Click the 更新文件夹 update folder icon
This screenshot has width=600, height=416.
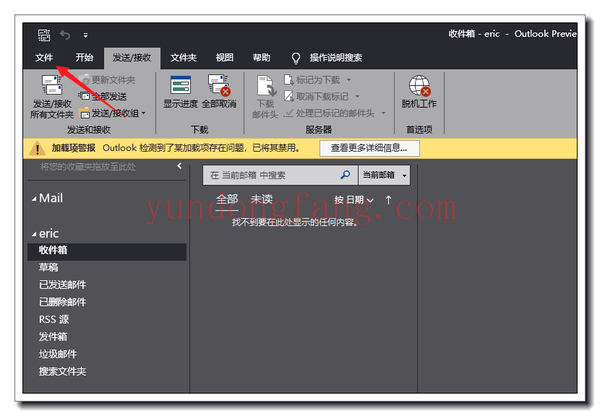pos(85,80)
